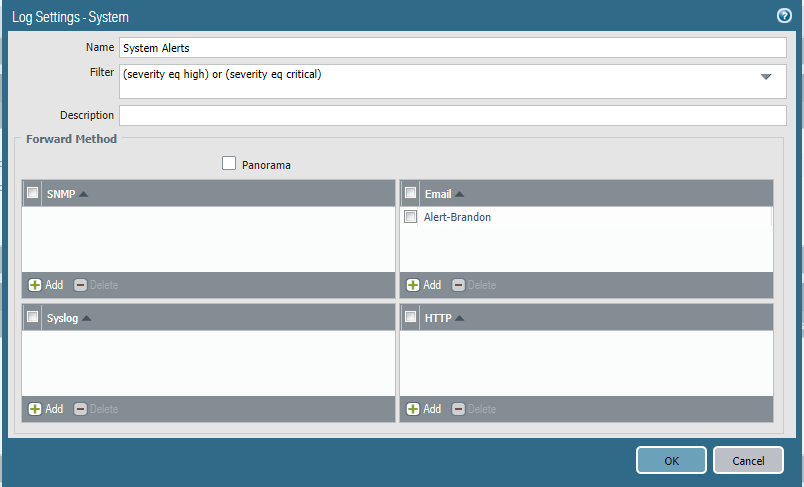Click into the Name text field

click(452, 47)
